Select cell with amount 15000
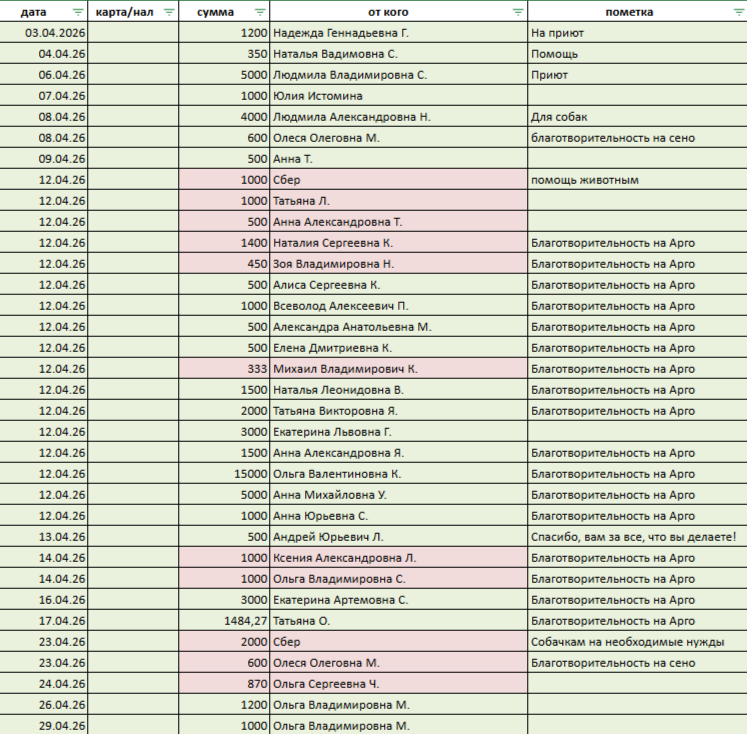The image size is (747, 734). pos(224,474)
